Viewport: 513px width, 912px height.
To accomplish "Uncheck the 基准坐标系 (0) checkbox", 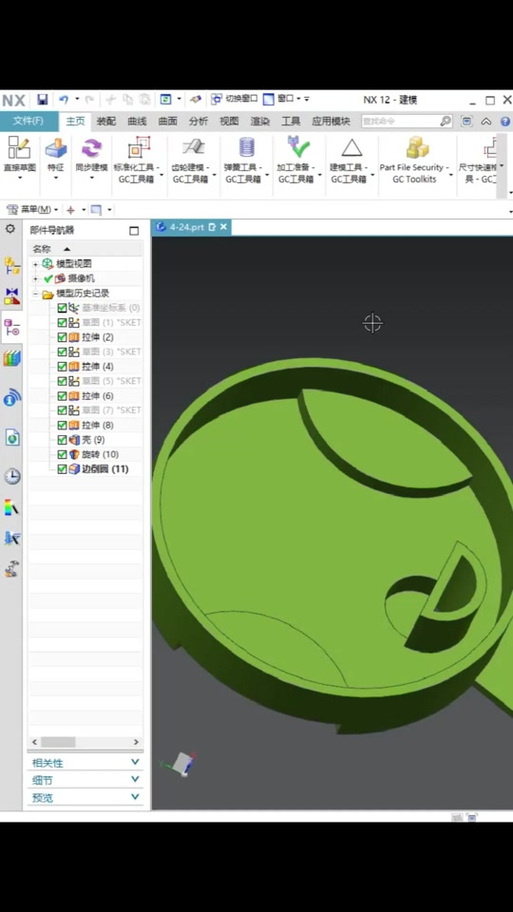I will click(x=62, y=308).
